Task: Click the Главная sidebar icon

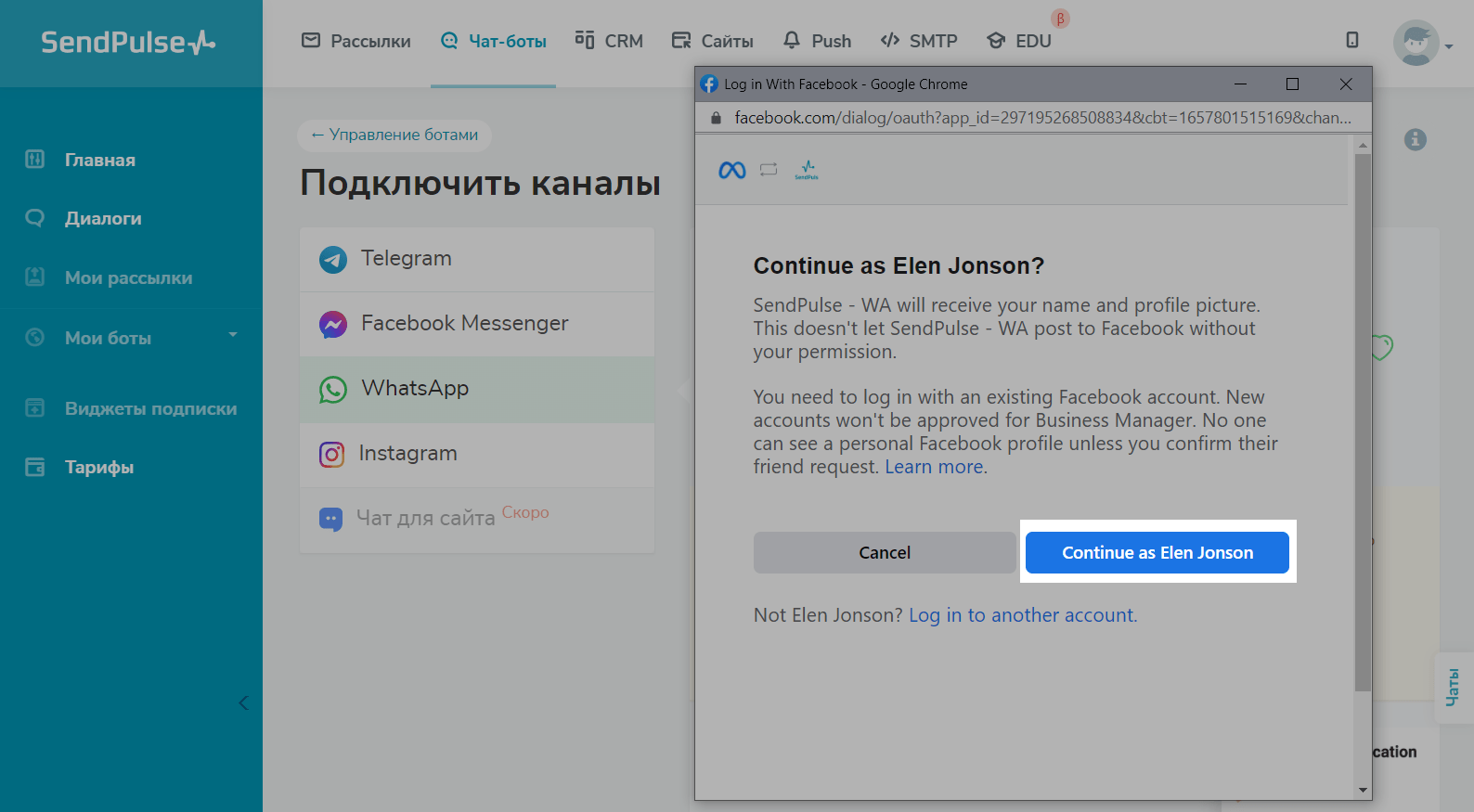Action: point(34,159)
